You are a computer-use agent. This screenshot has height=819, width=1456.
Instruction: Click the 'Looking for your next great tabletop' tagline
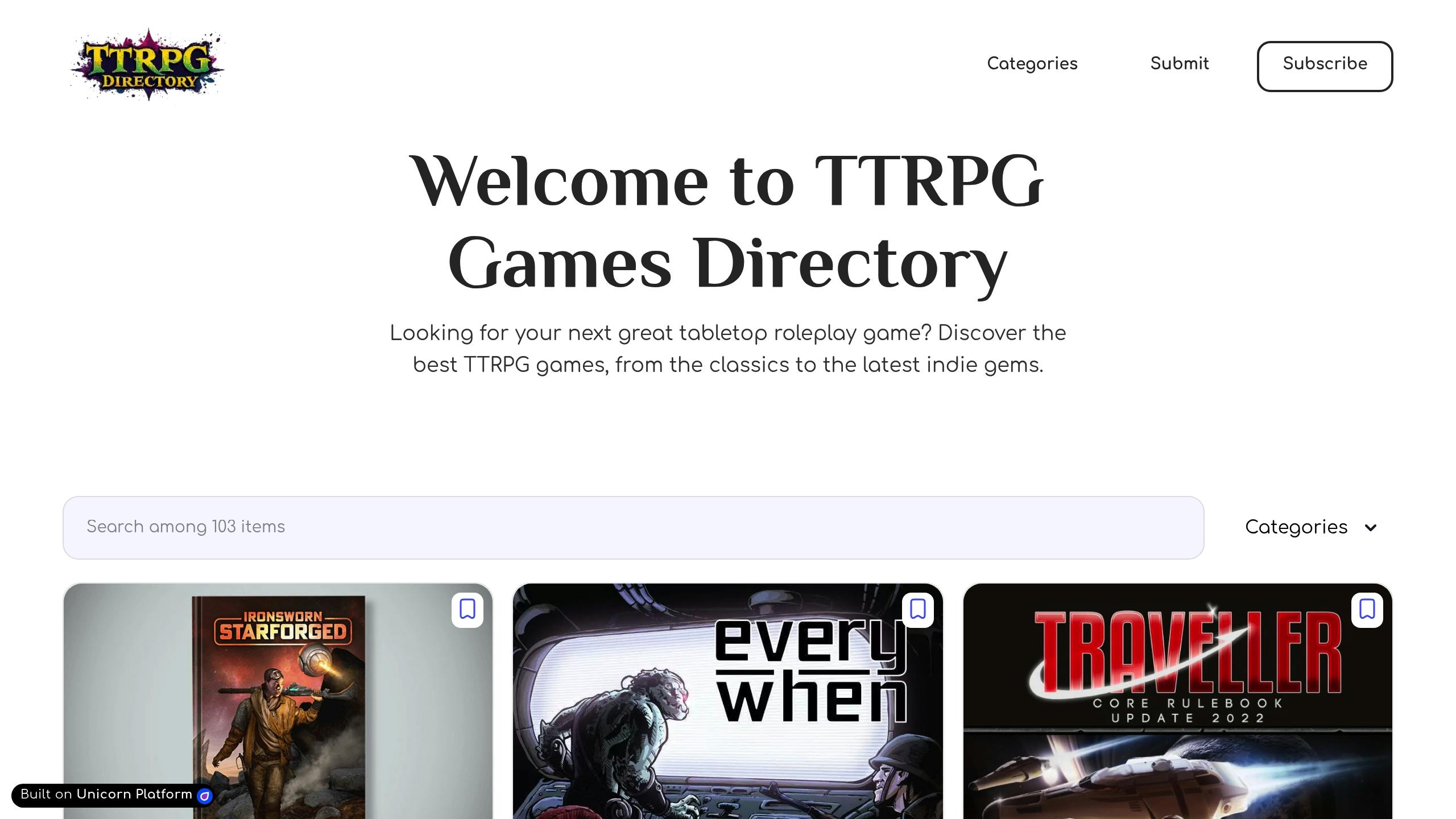click(x=727, y=349)
